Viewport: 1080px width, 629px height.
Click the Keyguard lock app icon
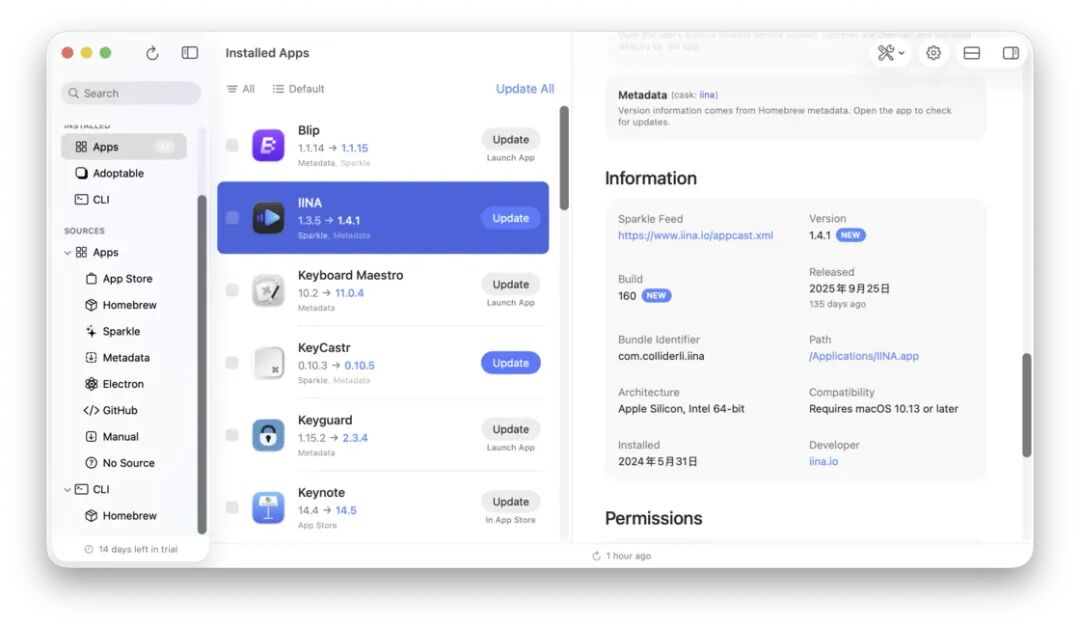(268, 435)
